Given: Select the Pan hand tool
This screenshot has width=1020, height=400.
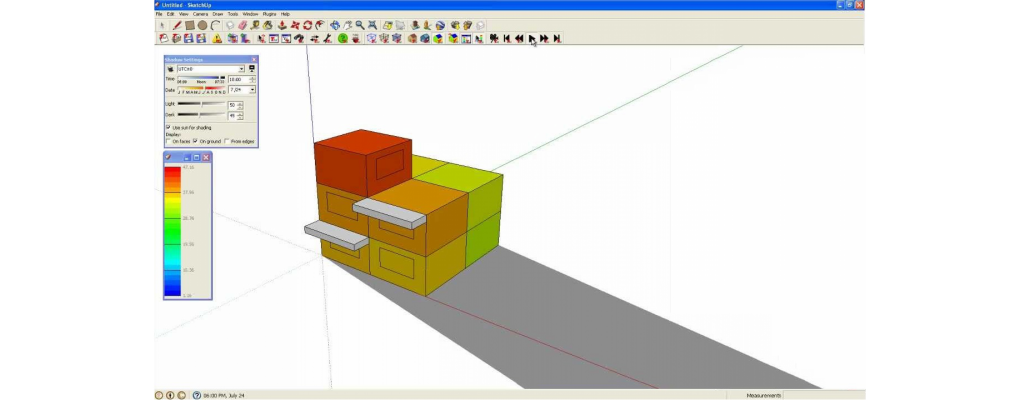Looking at the screenshot, I should 348,25.
